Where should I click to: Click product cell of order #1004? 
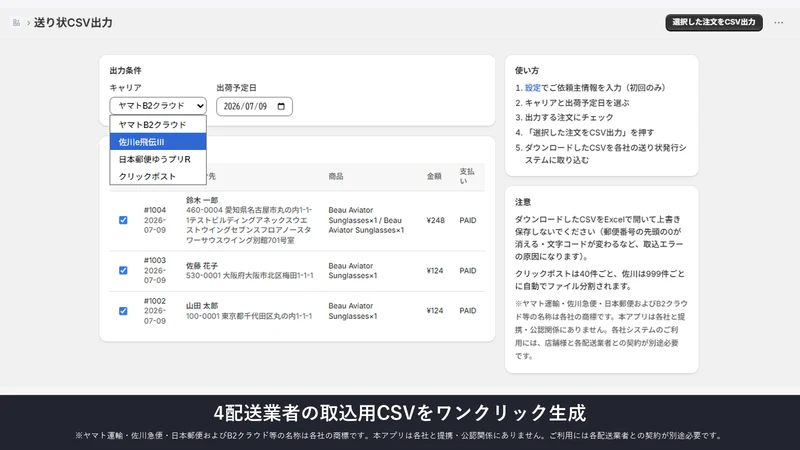366,220
